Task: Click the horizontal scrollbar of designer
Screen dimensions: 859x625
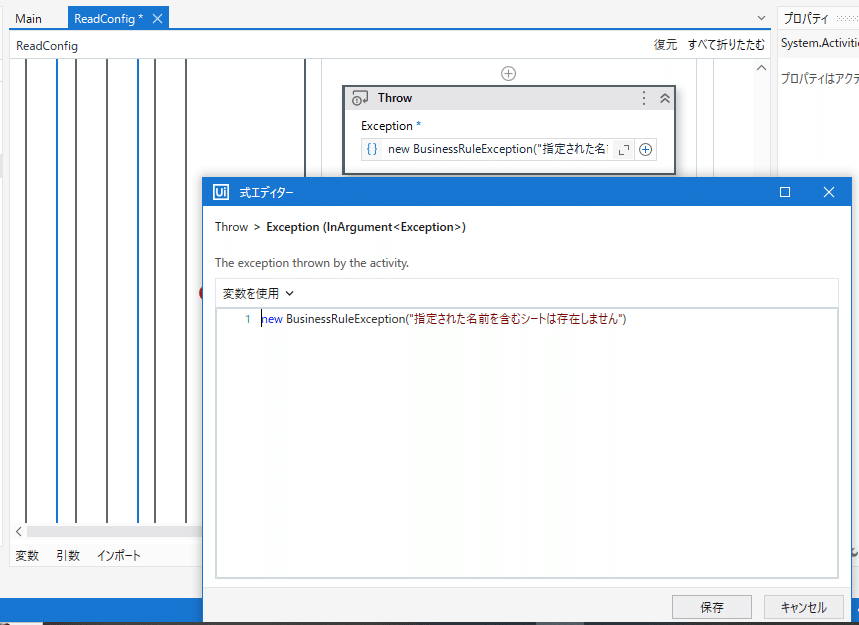Action: 114,531
